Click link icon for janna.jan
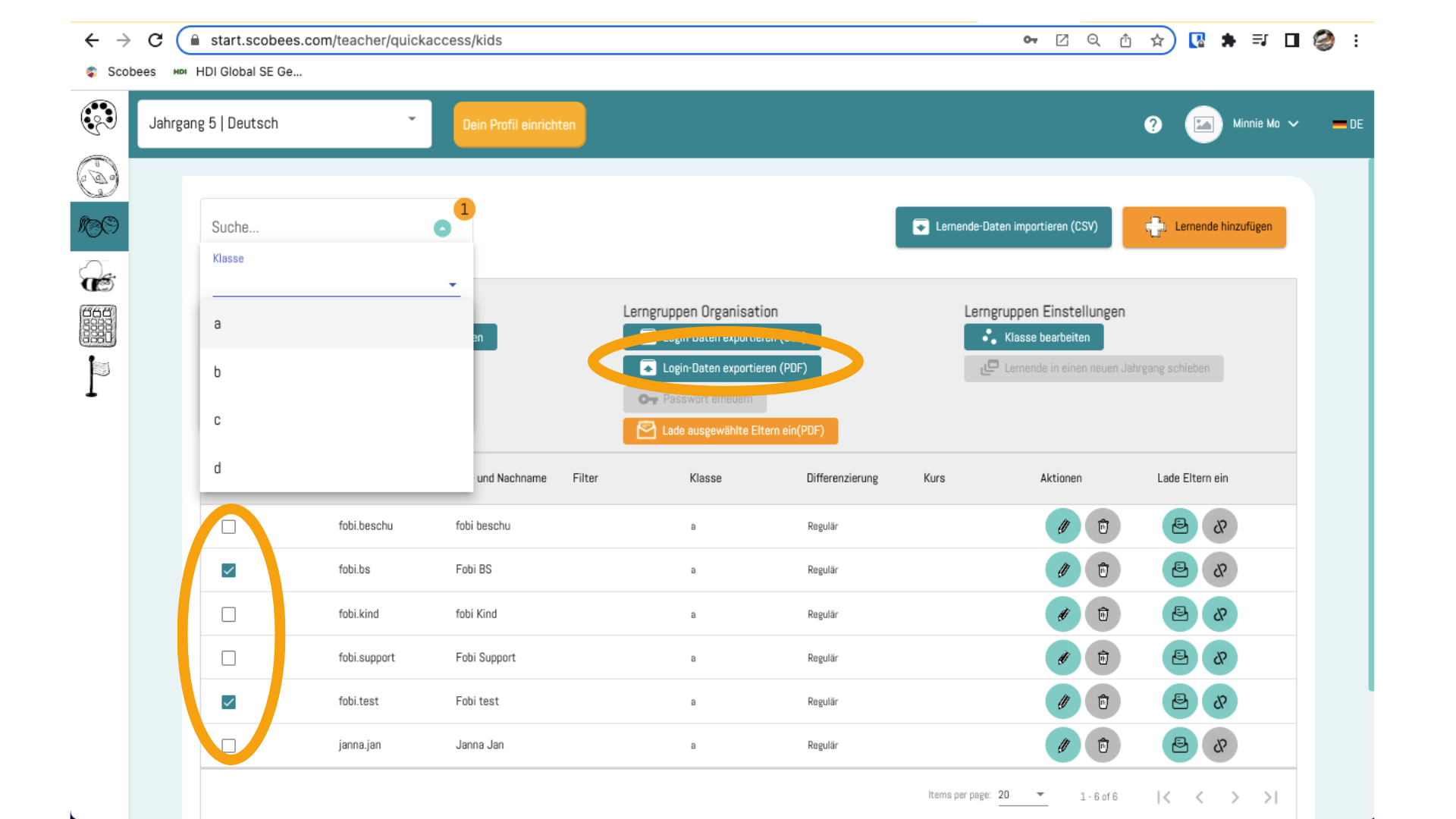 coord(1220,745)
